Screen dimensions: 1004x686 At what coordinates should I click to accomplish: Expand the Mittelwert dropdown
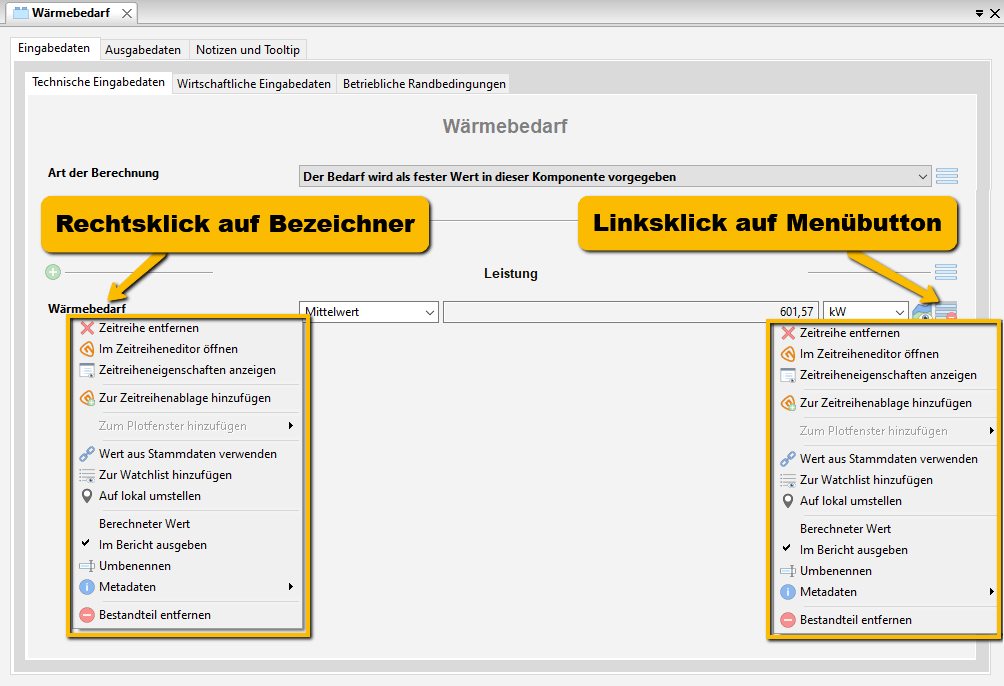[x=369, y=312]
